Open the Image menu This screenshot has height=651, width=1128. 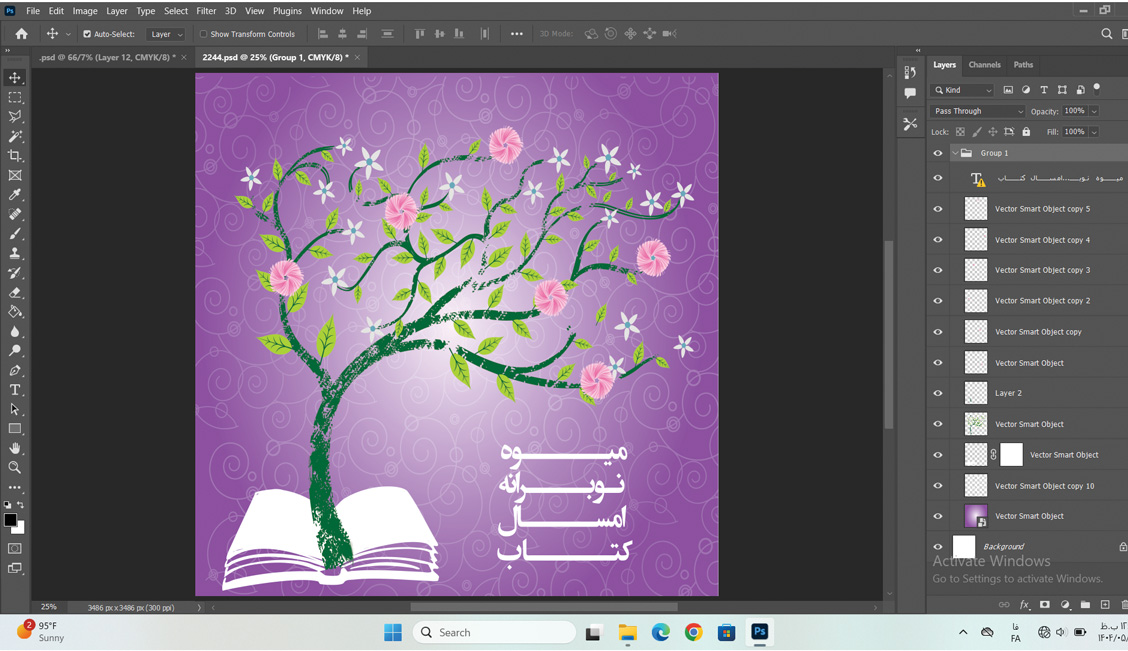pos(85,11)
